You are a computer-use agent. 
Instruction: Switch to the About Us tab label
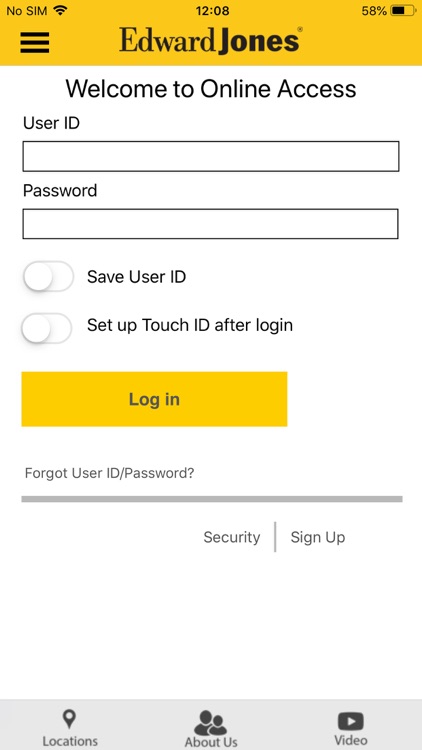coord(211,742)
